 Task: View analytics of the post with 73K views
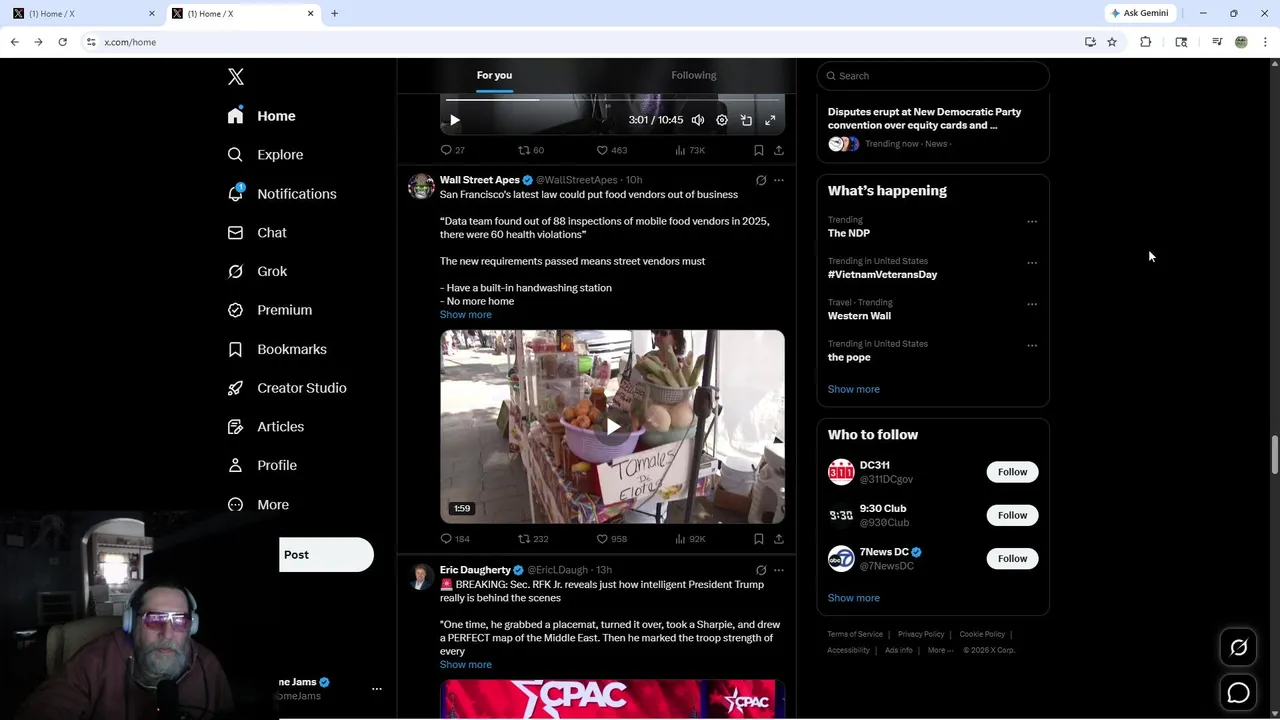tap(690, 150)
